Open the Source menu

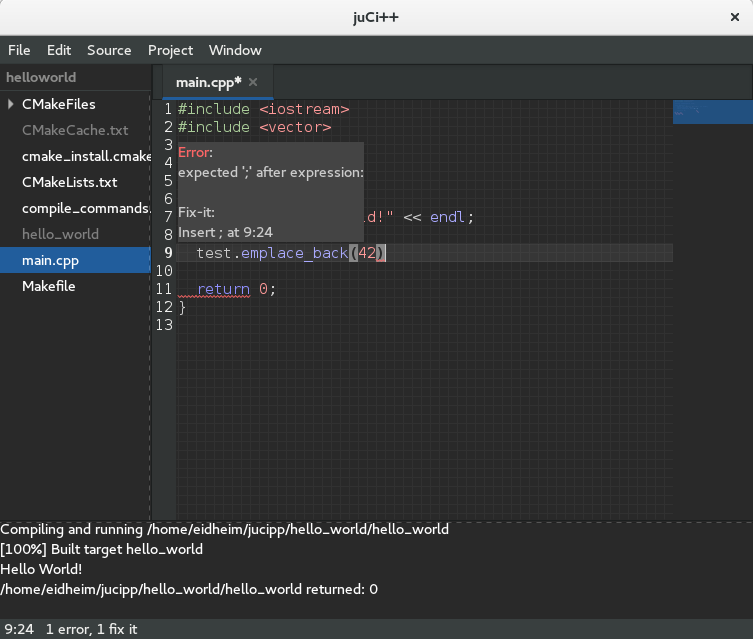coord(109,50)
